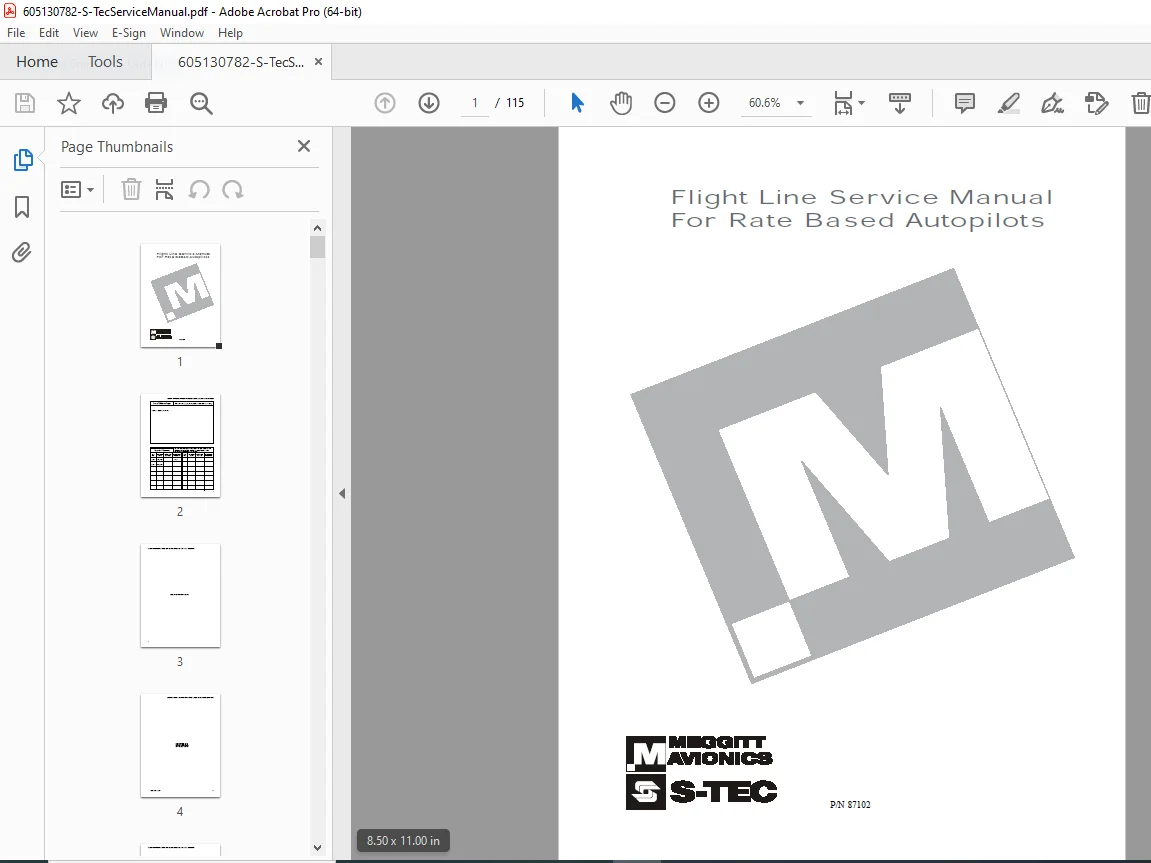
Task: Switch to the Tools tab
Action: tap(105, 62)
